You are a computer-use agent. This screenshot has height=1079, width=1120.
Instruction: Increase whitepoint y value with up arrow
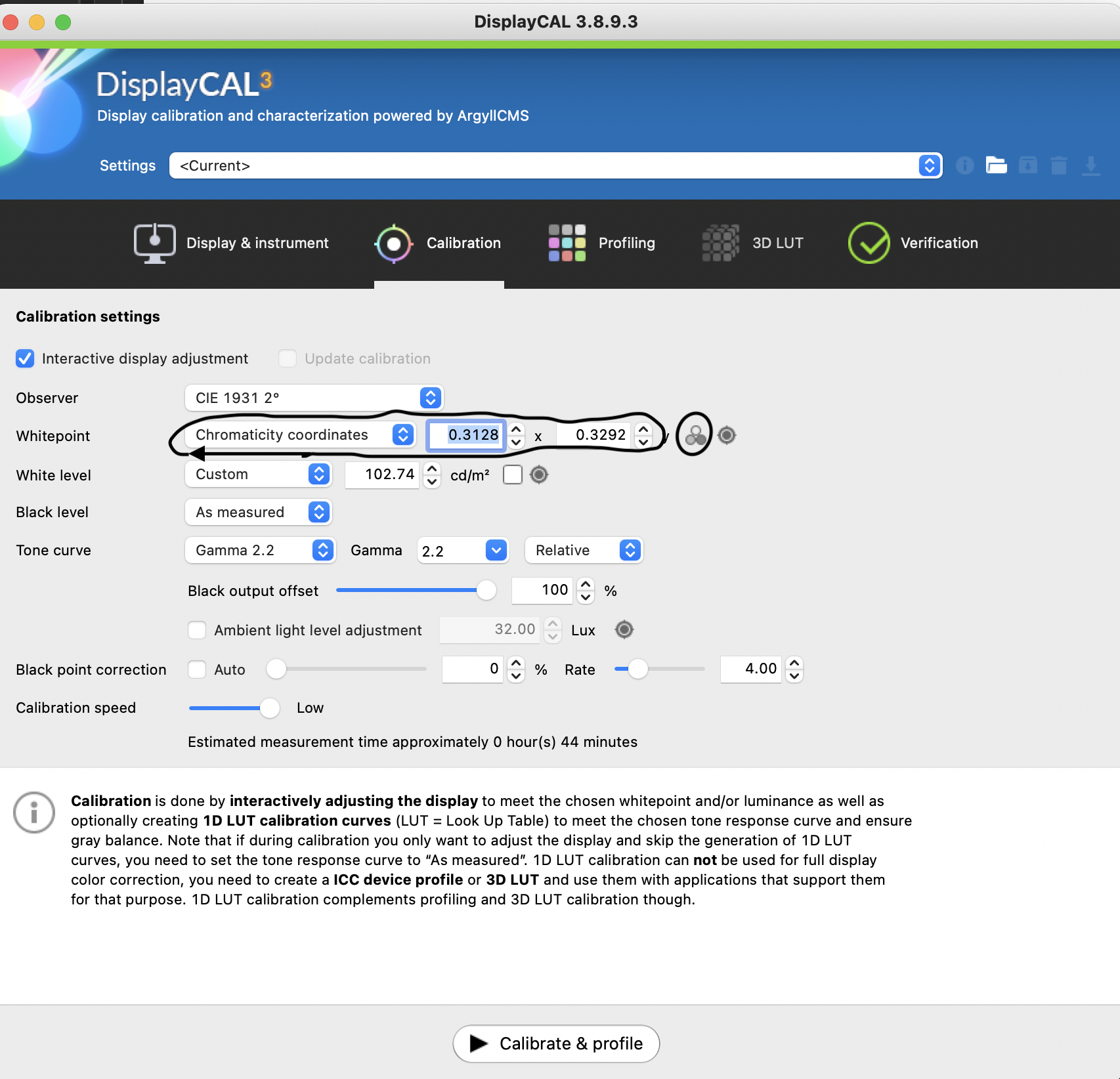644,429
